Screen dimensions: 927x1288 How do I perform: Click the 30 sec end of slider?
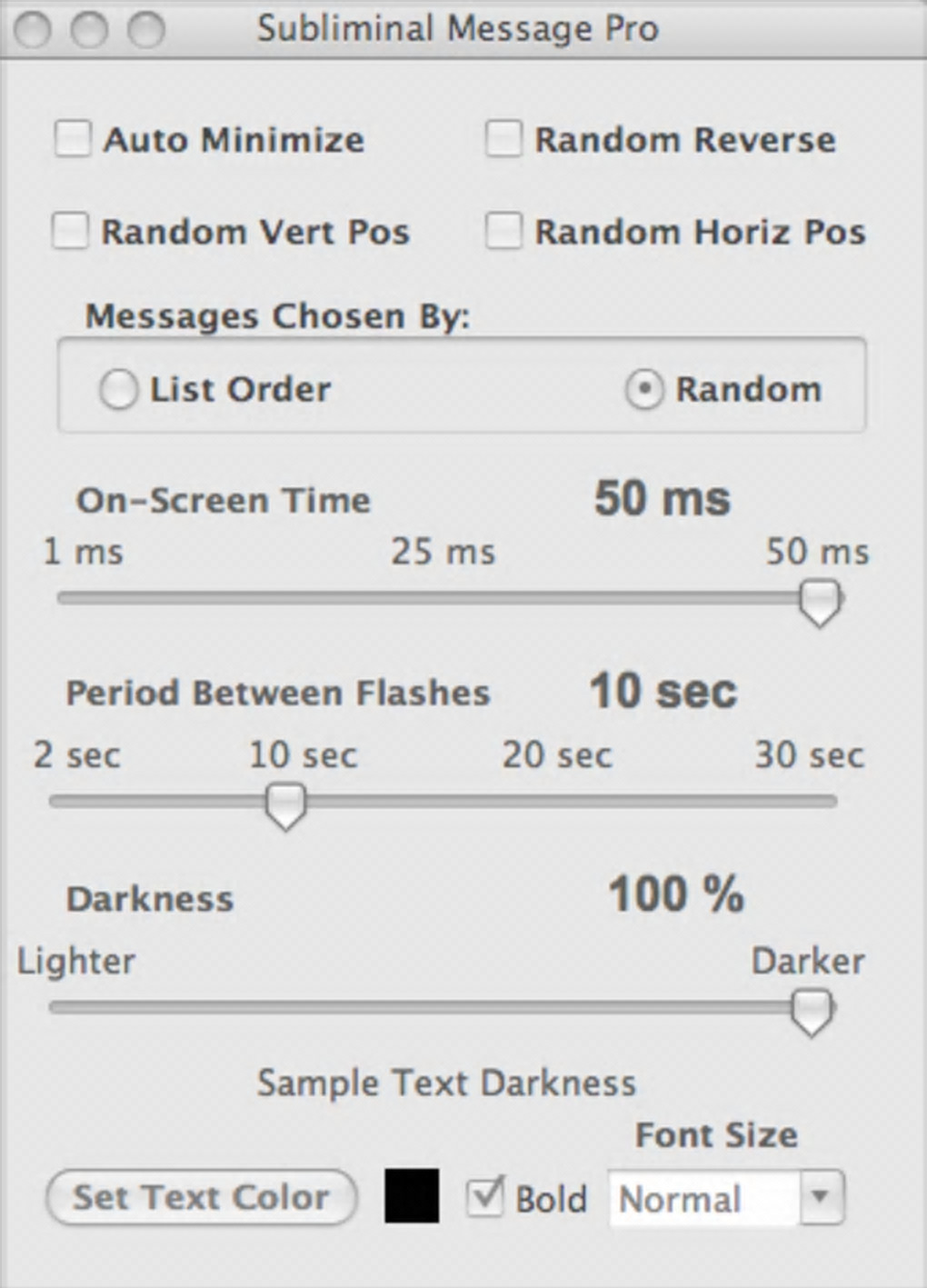pos(831,802)
